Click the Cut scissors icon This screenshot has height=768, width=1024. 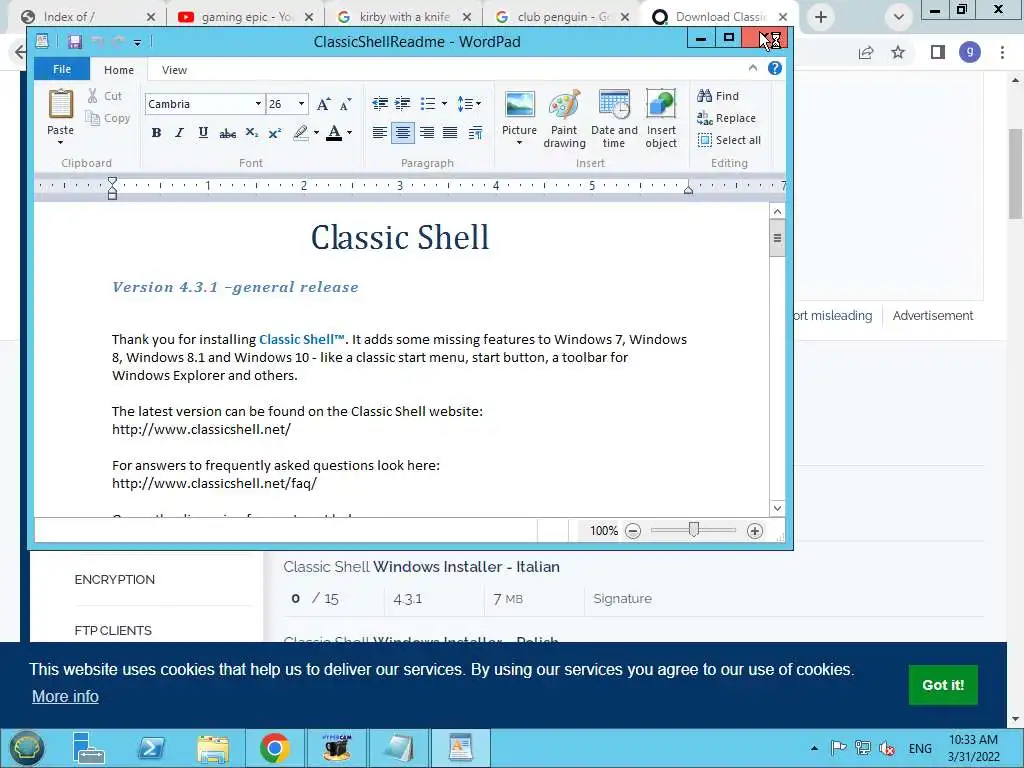(x=93, y=96)
